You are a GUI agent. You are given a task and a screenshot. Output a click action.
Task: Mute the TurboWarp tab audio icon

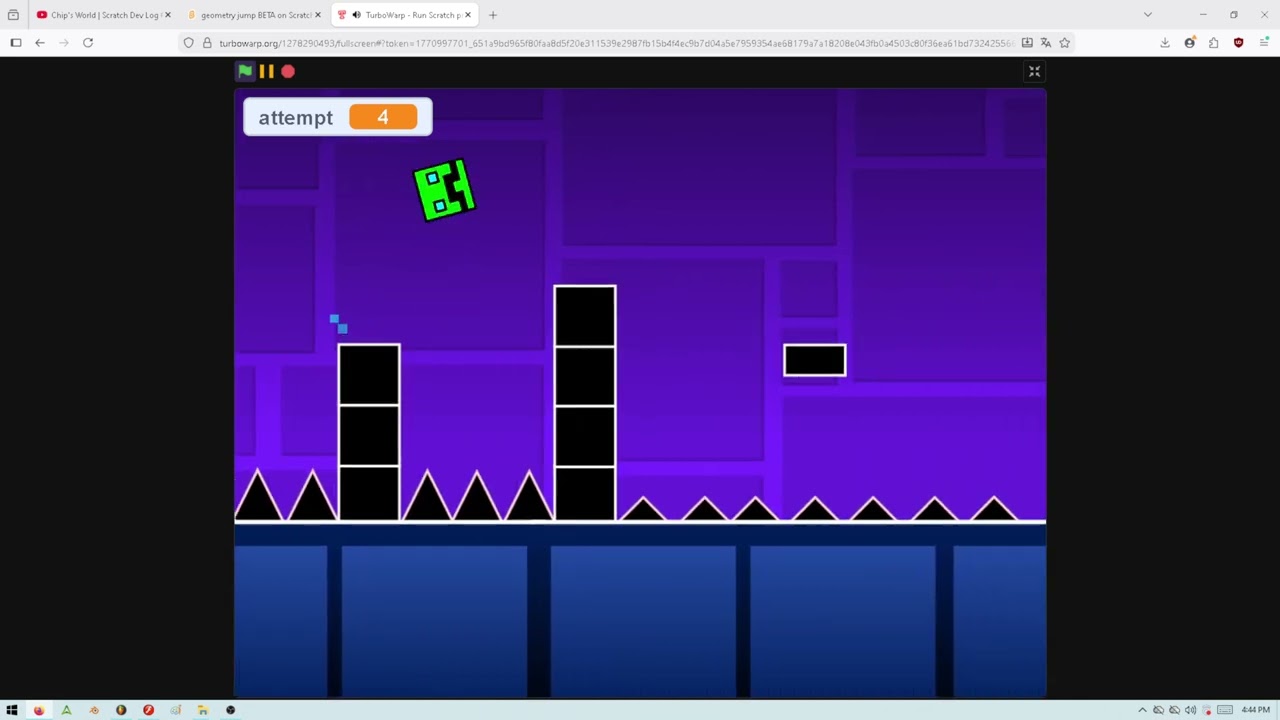pos(356,15)
